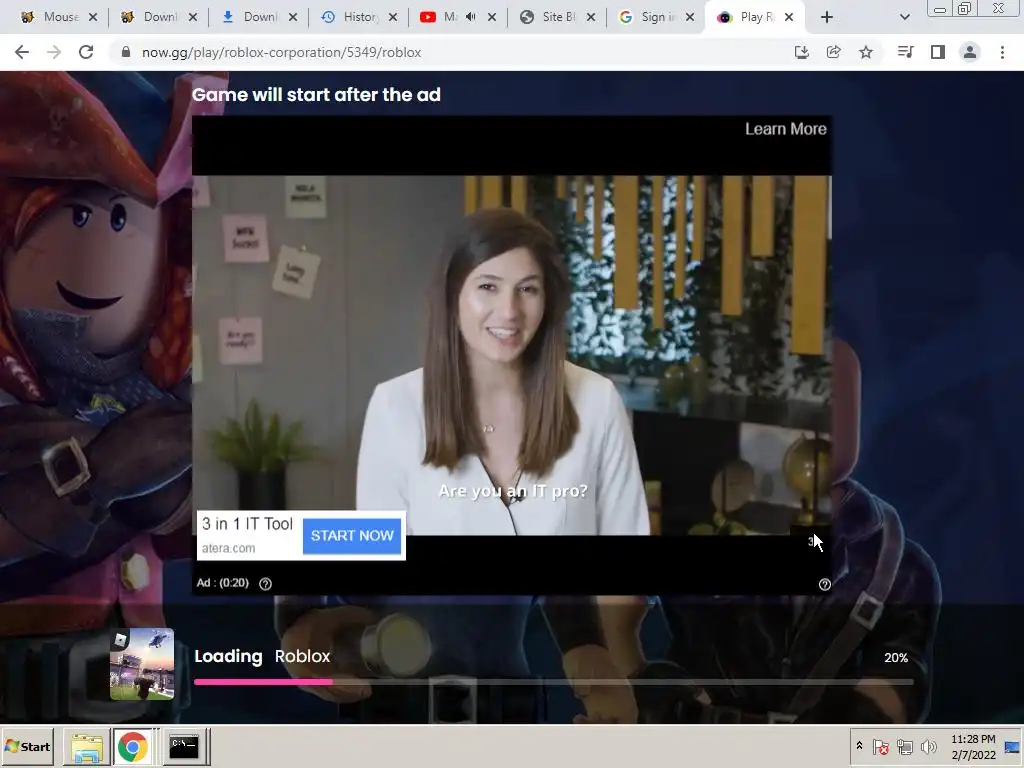Click the show desktop icon in tray
1024x768 pixels.
click(x=1013, y=747)
